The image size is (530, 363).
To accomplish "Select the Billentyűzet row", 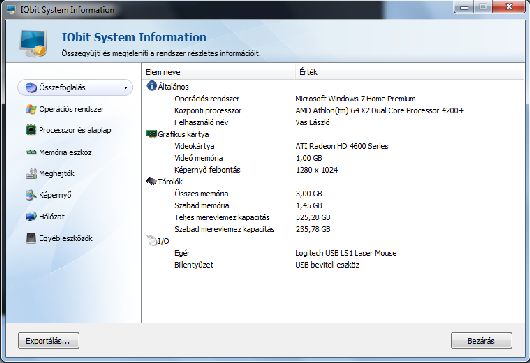I will pyautogui.click(x=333, y=265).
